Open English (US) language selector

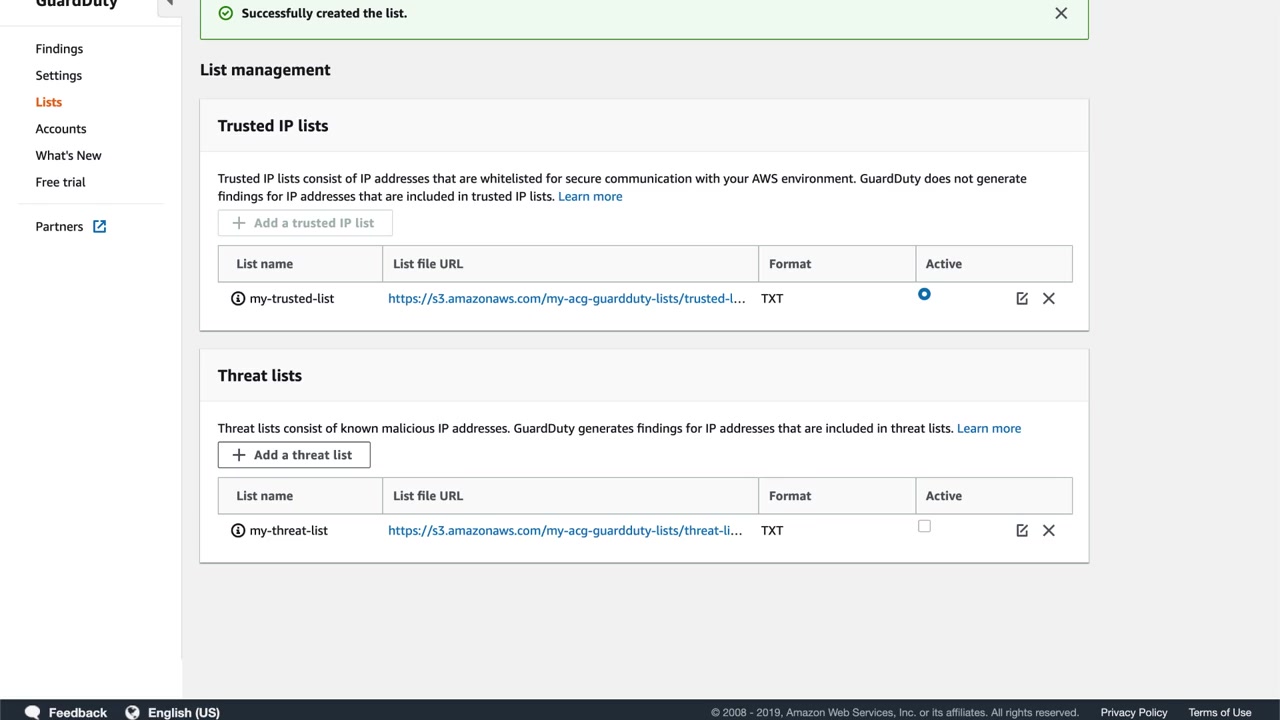(x=183, y=712)
